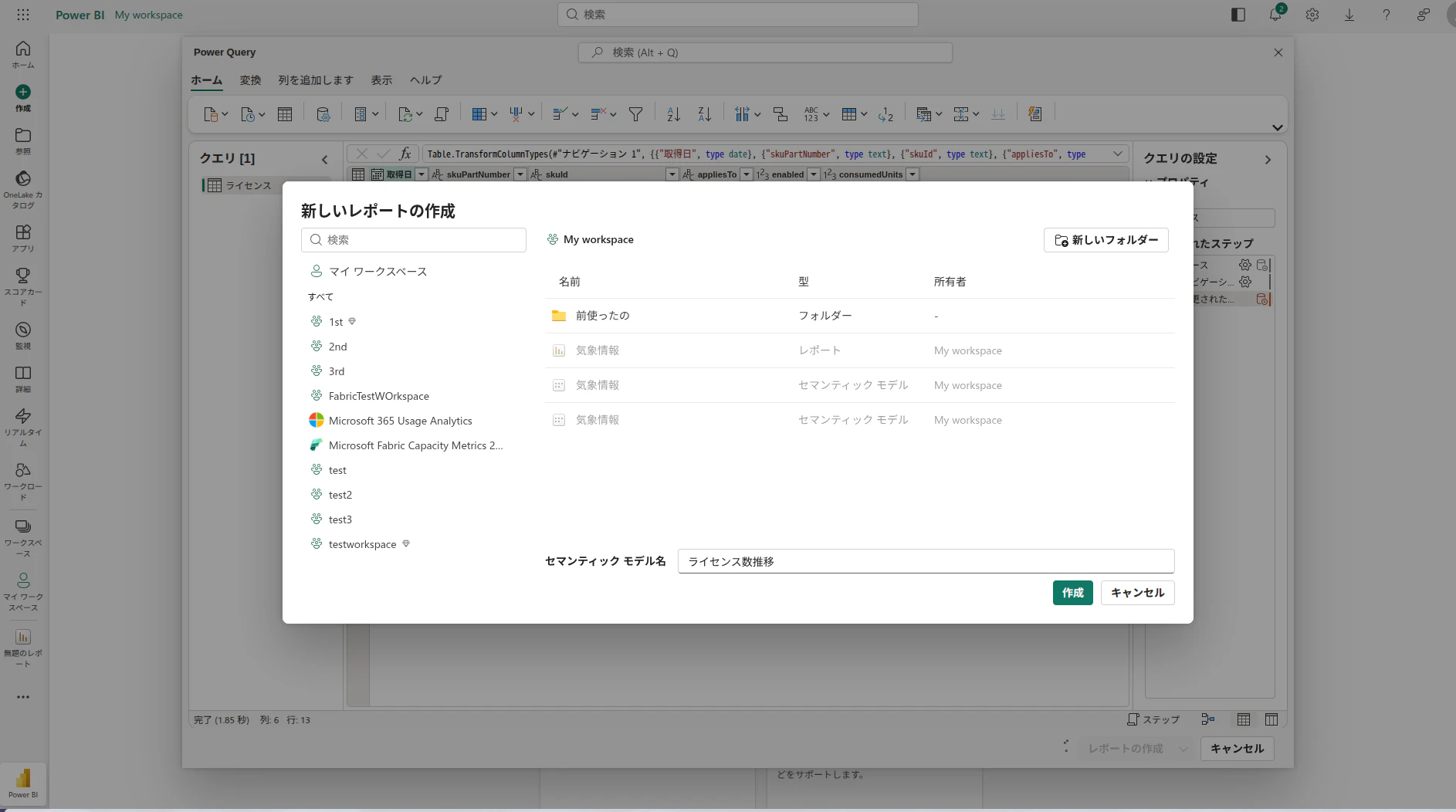This screenshot has width=1456, height=812.
Task: Switch to the 表示 tab
Action: coord(381,80)
